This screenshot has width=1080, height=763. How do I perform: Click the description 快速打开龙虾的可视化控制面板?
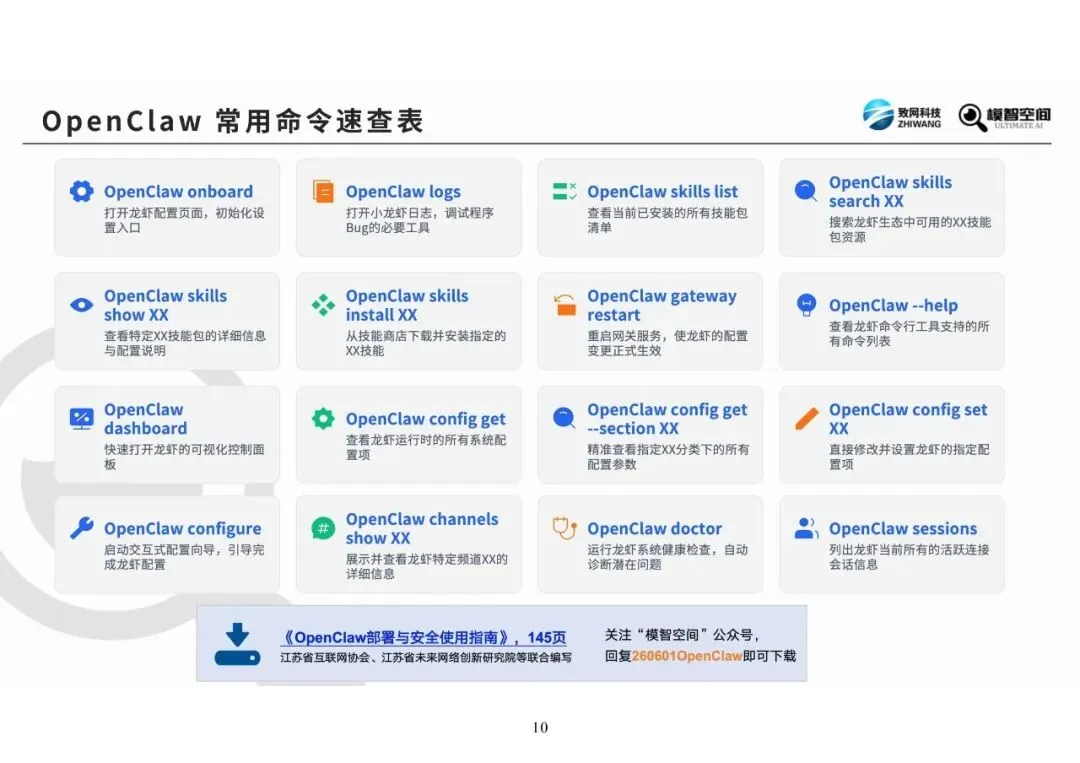click(x=184, y=457)
